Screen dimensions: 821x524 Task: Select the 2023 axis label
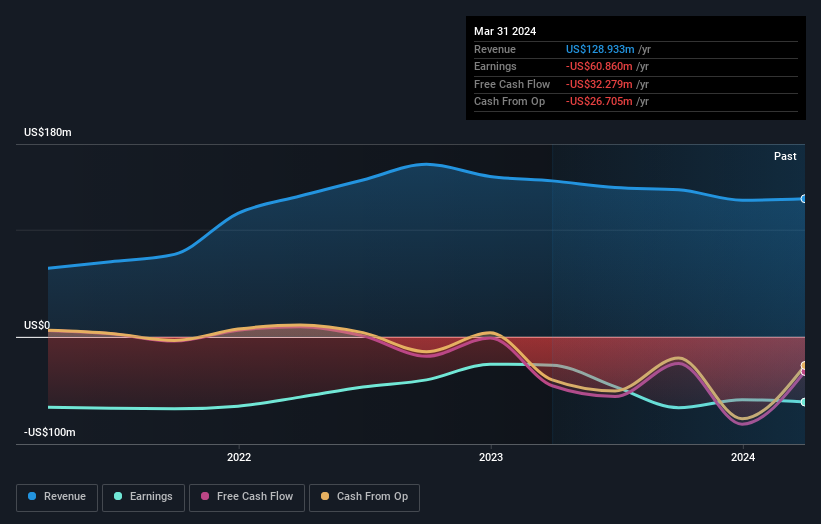(x=491, y=457)
